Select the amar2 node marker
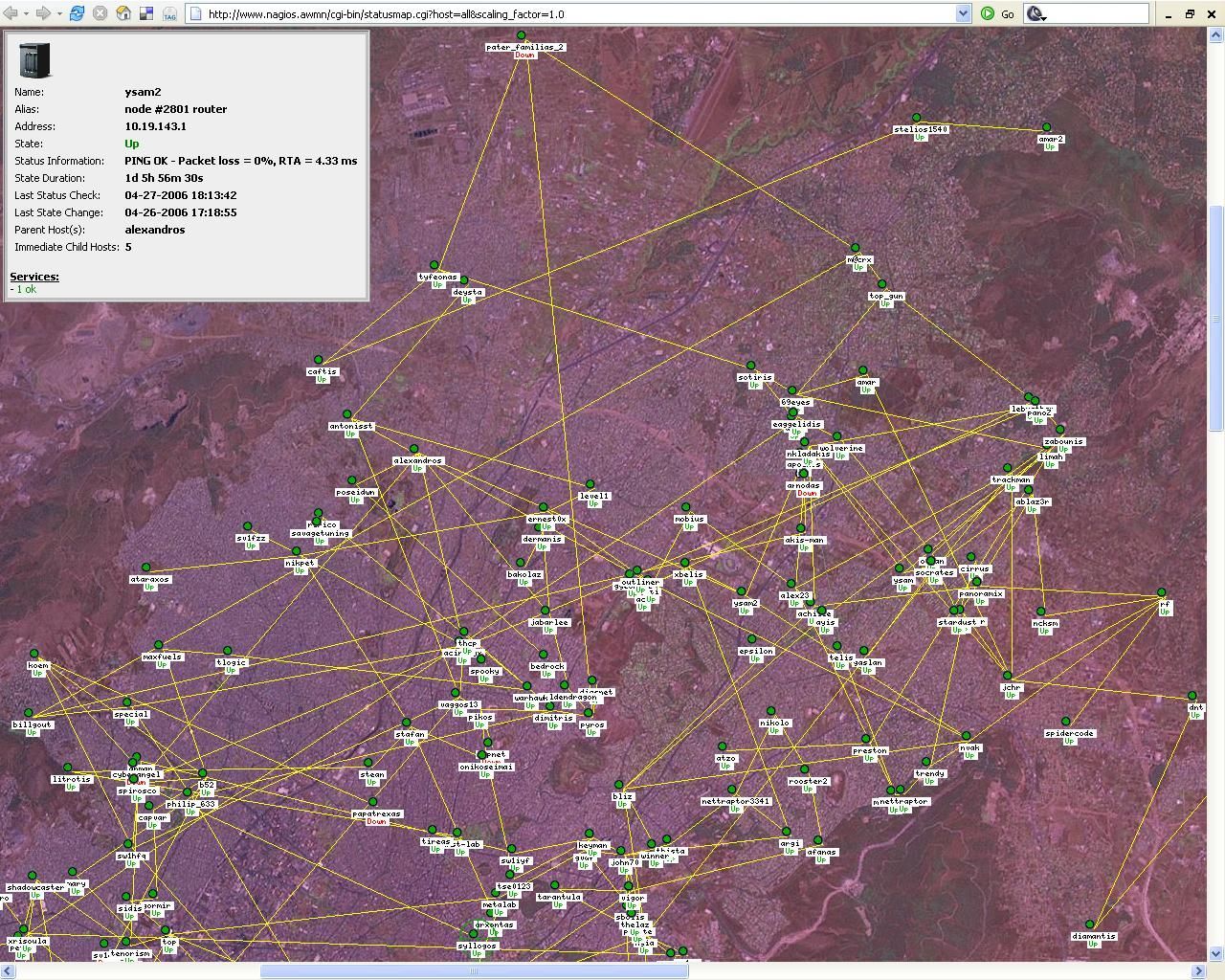 (1047, 127)
